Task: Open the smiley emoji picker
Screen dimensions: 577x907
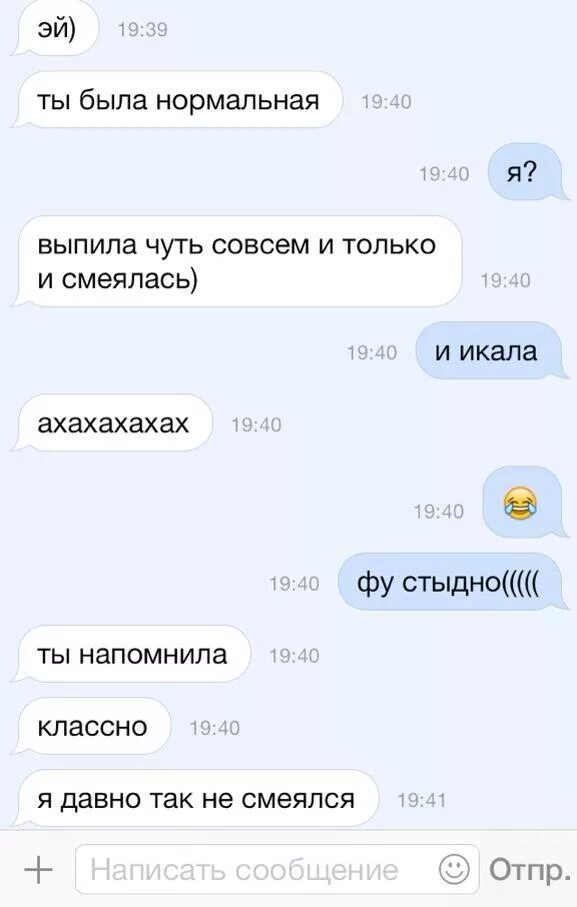Action: click(454, 868)
